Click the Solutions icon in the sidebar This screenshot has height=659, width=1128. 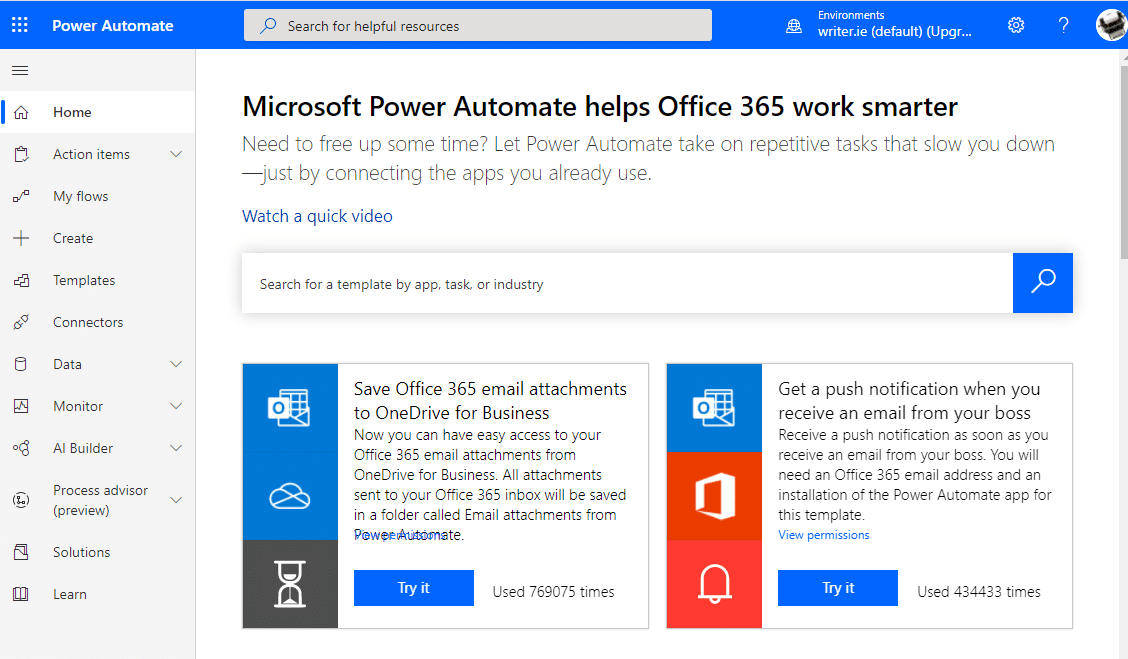coord(22,552)
